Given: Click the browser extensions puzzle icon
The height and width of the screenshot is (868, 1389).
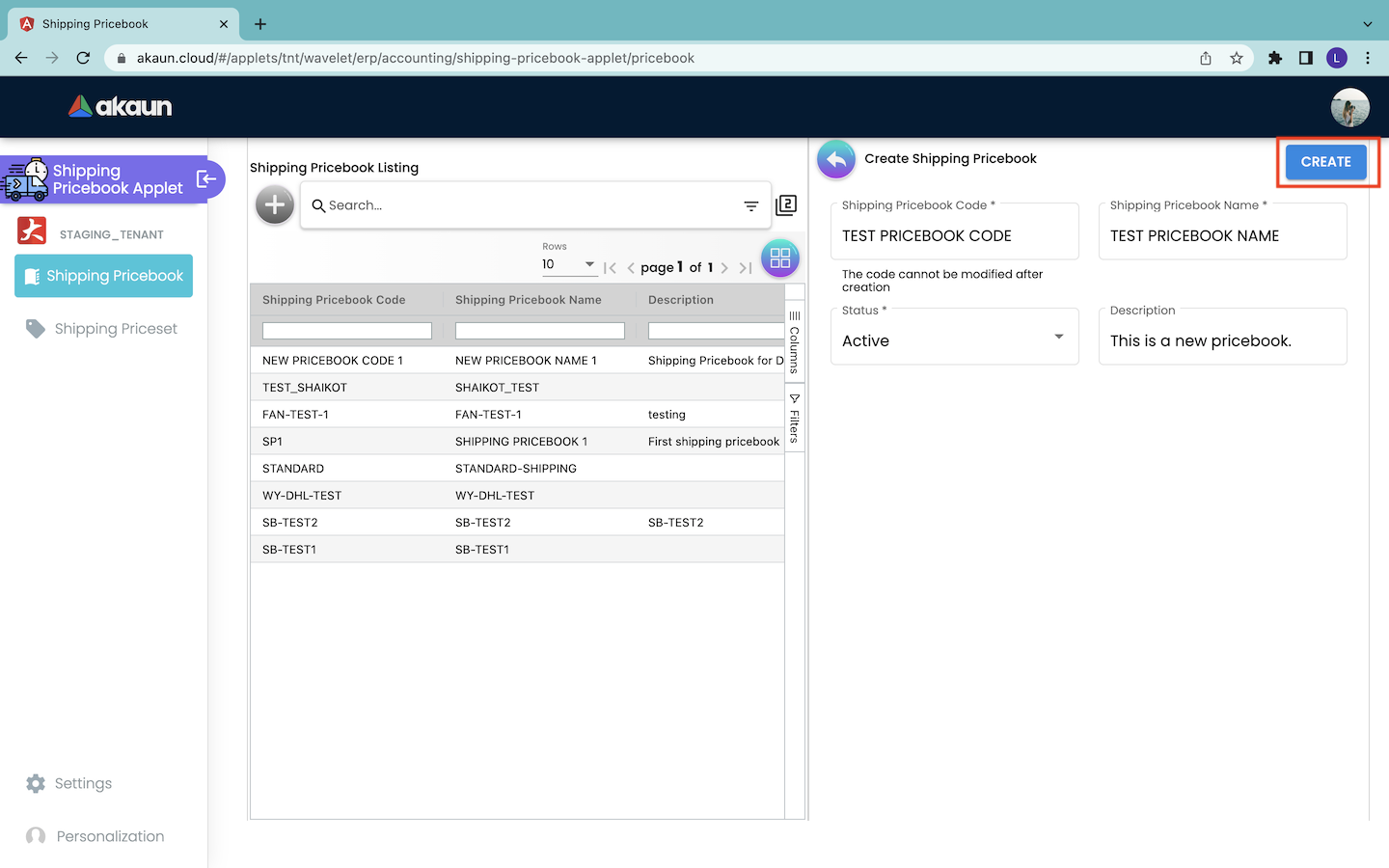Looking at the screenshot, I should [x=1275, y=58].
